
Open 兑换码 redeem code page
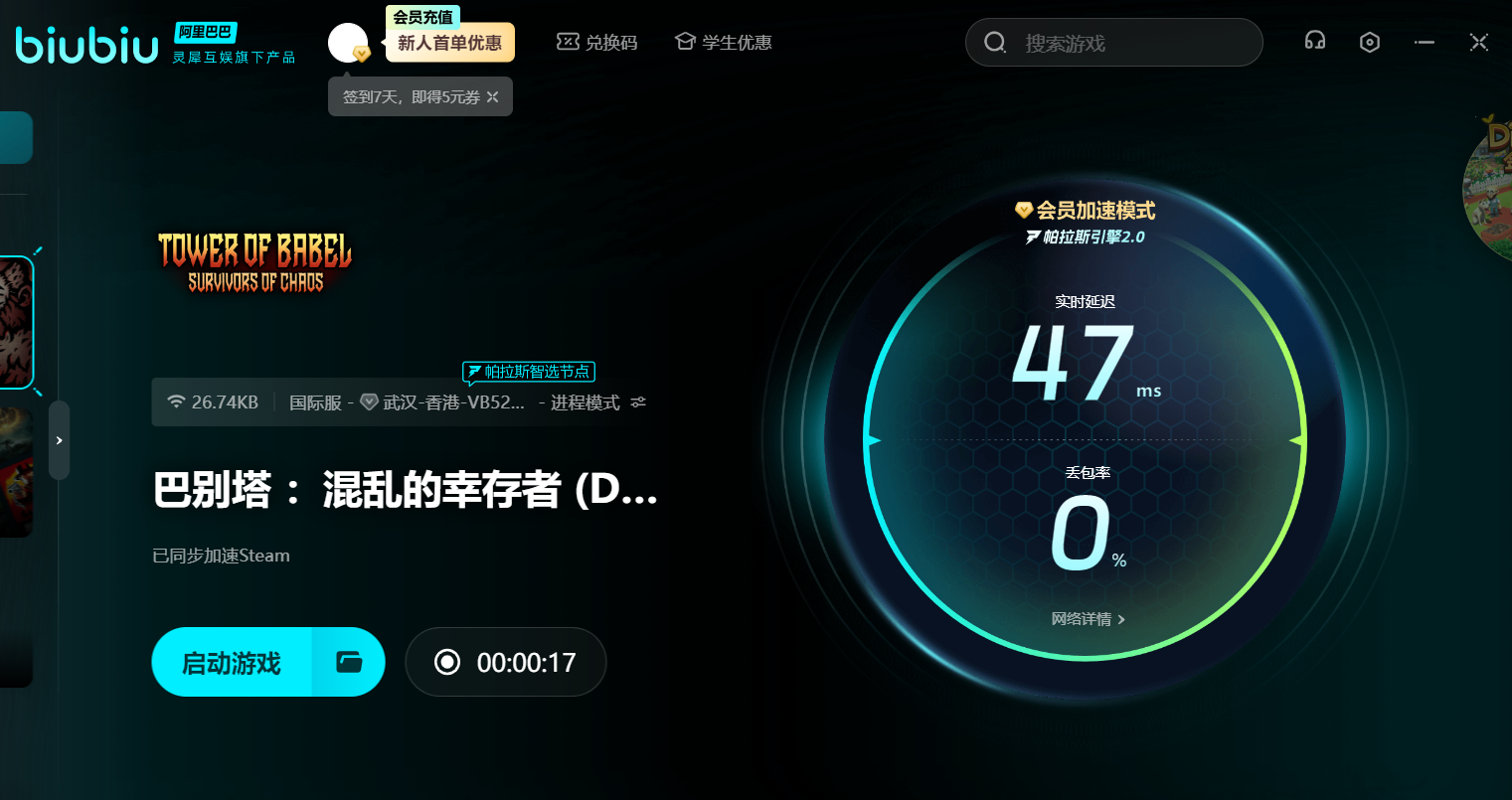pyautogui.click(x=597, y=43)
